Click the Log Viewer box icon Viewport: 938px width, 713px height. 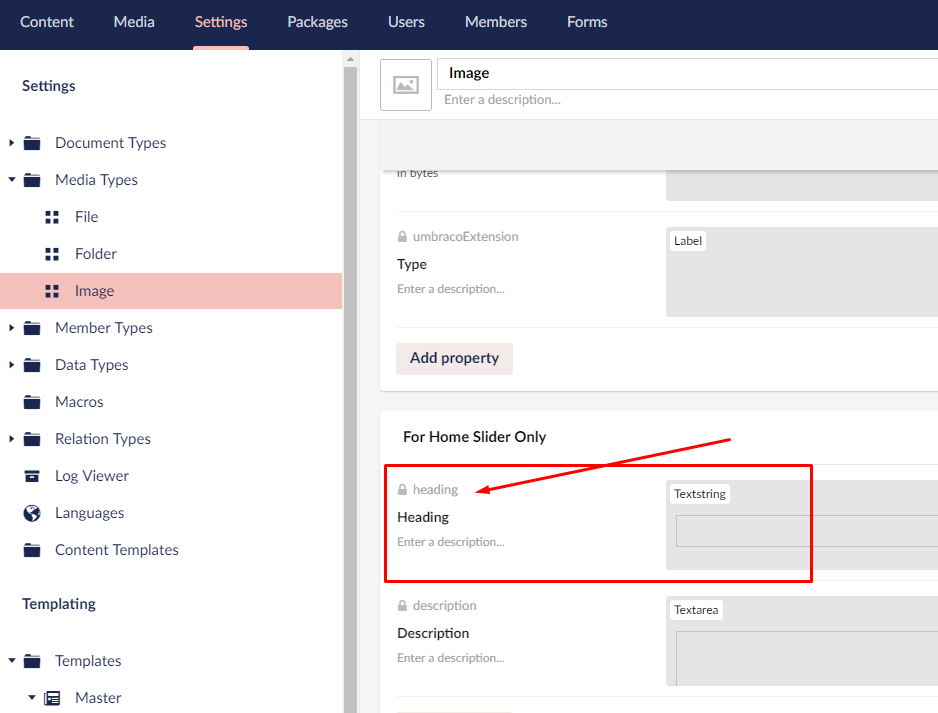tap(32, 476)
